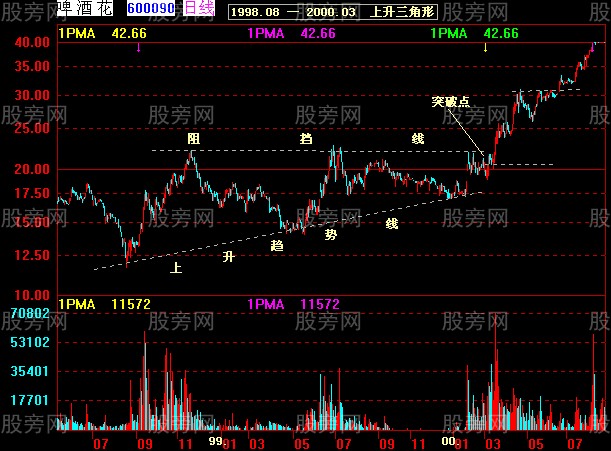Select the magenta 1PMA 42.66 price indicator
The height and width of the screenshot is (451, 611).
pos(291,34)
